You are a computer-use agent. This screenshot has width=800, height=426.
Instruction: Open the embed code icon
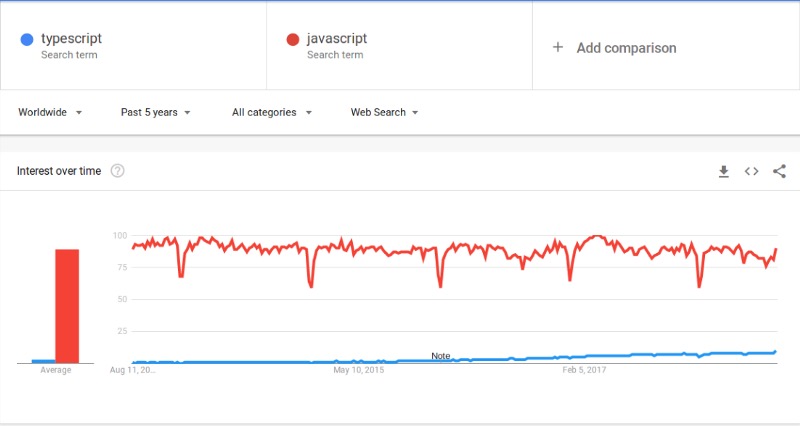point(751,171)
